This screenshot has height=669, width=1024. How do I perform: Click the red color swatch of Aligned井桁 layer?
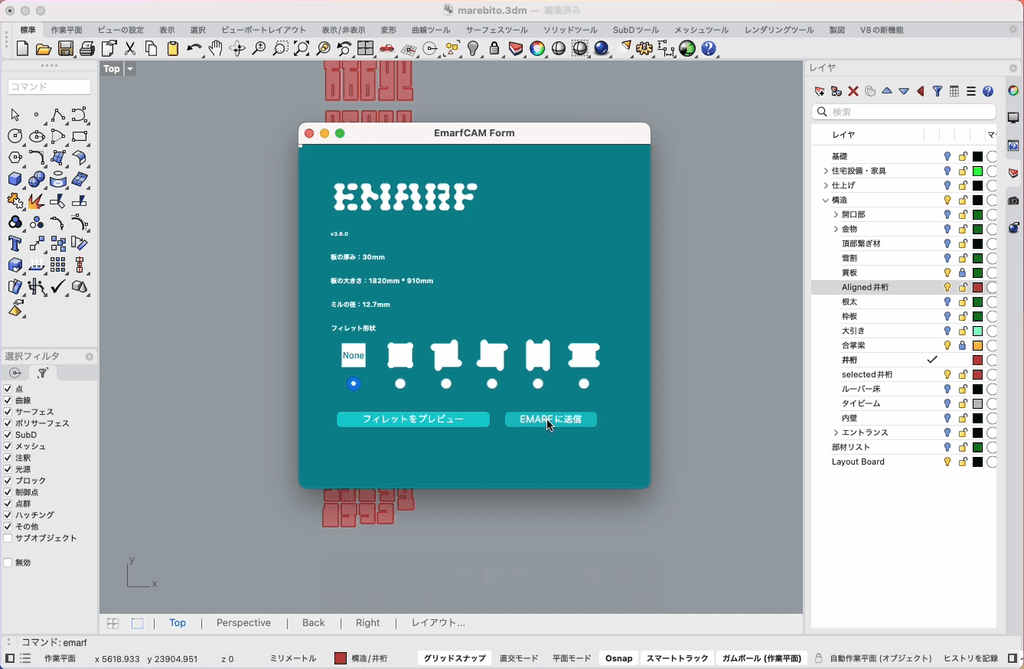pyautogui.click(x=977, y=288)
